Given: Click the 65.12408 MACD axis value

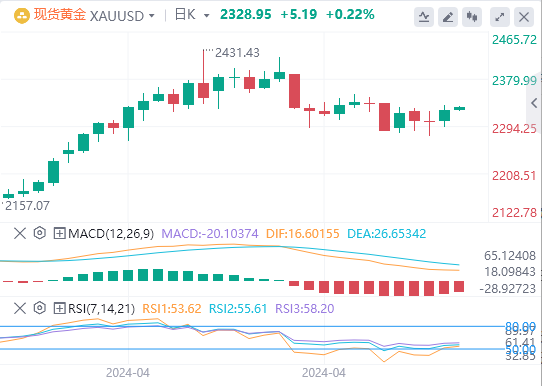Looking at the screenshot, I should (510, 256).
